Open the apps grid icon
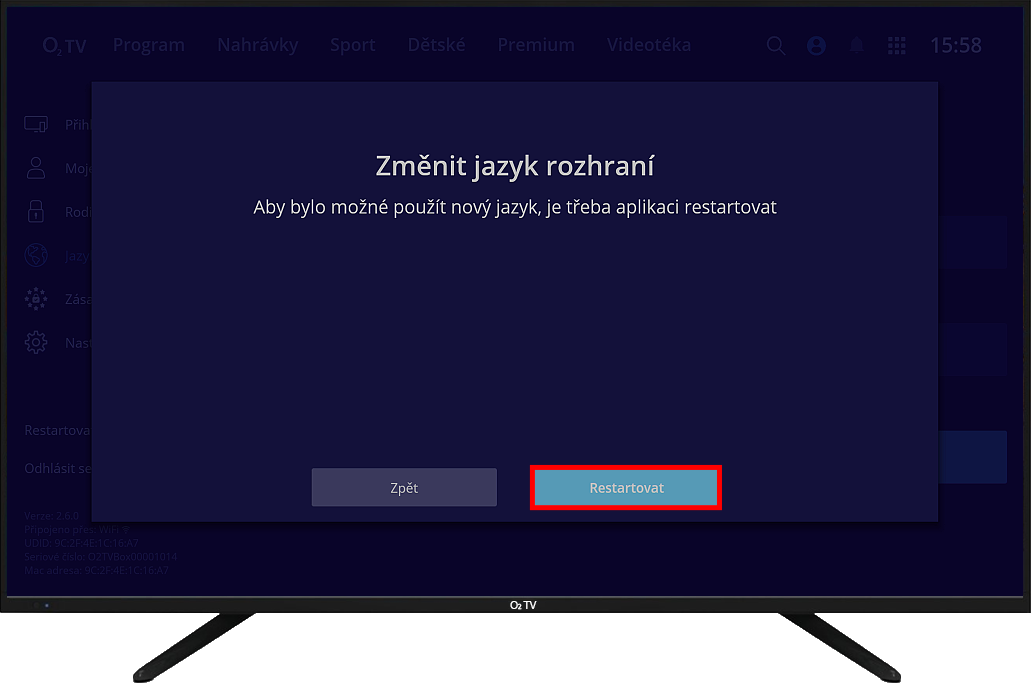The height and width of the screenshot is (683, 1031). 897,45
